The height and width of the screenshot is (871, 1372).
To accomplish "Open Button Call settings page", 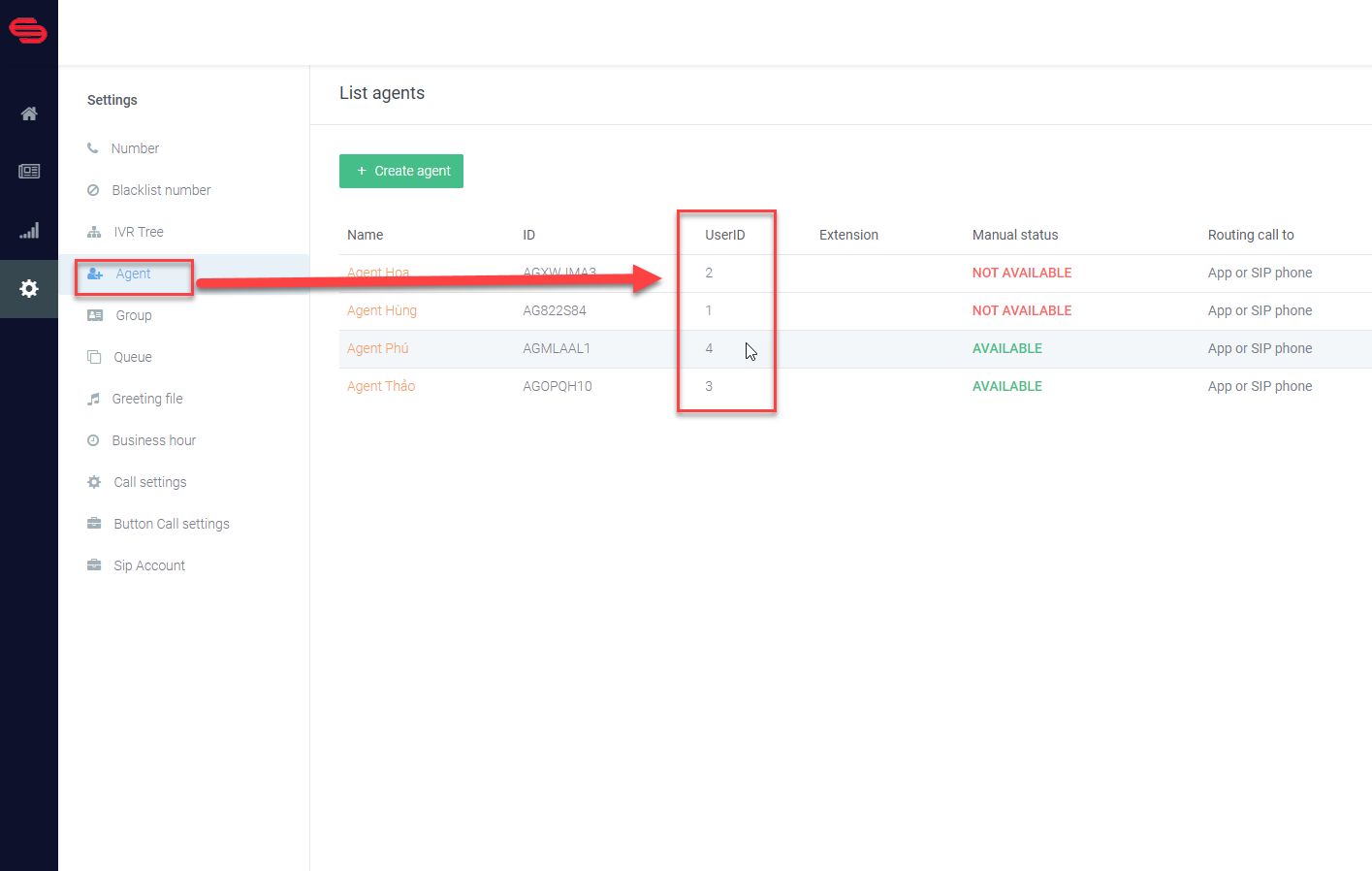I will [x=171, y=524].
